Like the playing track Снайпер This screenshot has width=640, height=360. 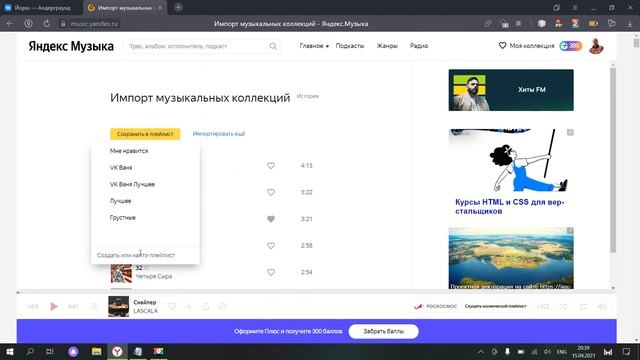pos(172,306)
